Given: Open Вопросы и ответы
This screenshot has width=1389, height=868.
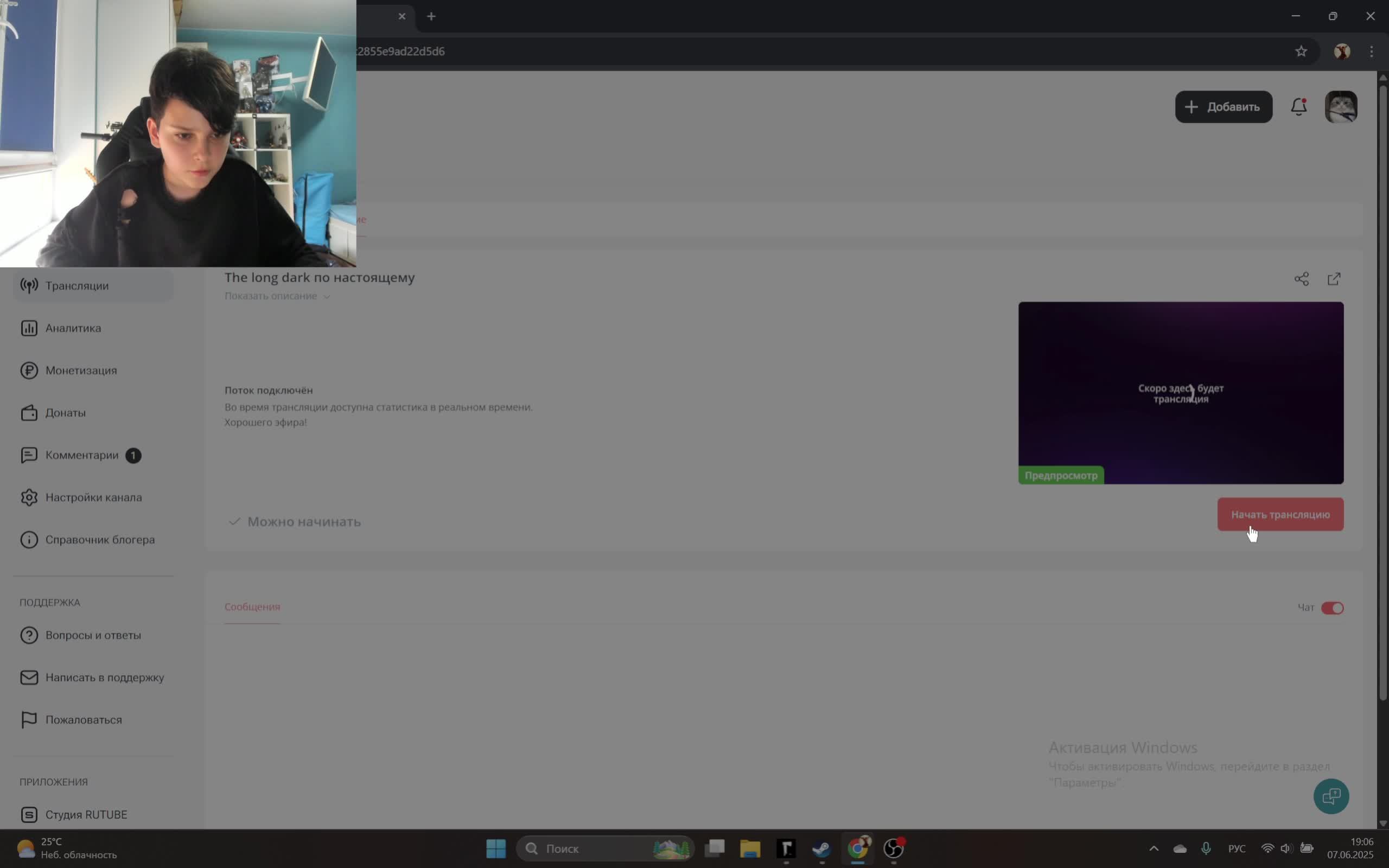Looking at the screenshot, I should point(93,635).
